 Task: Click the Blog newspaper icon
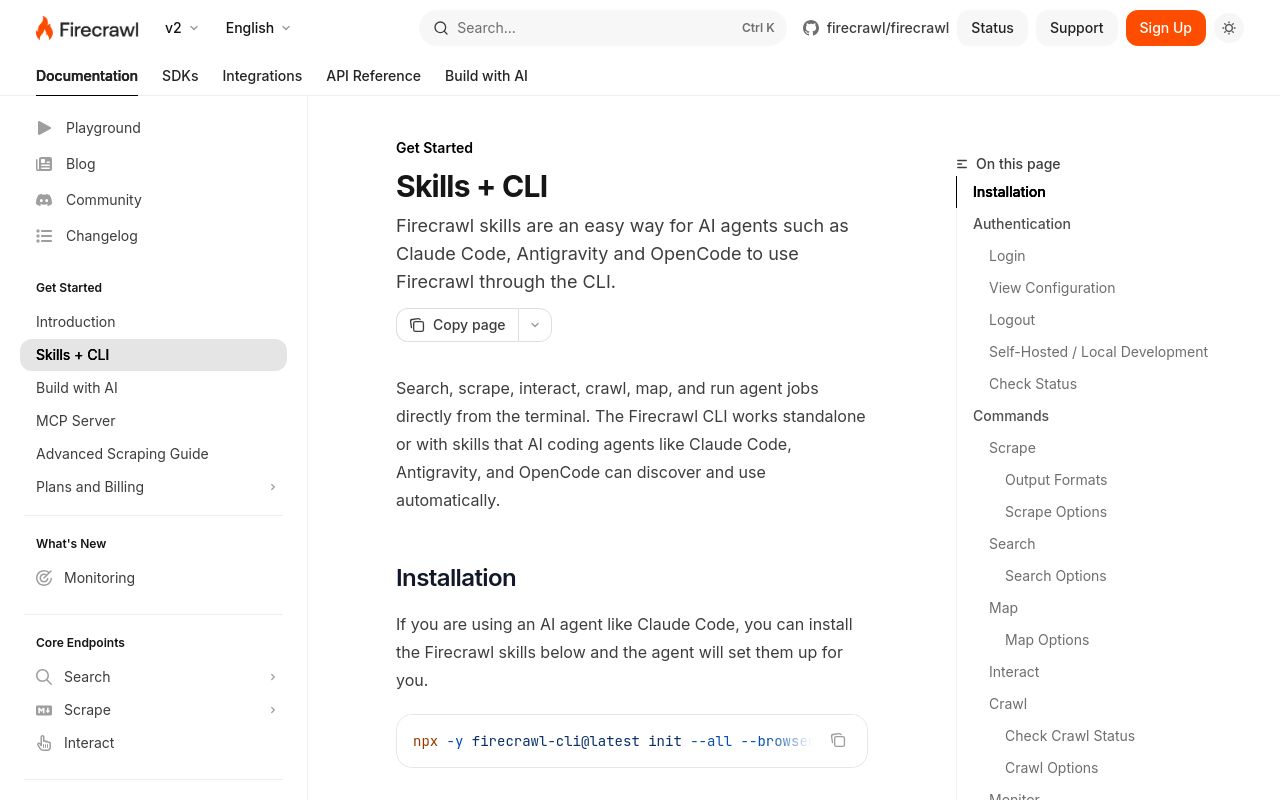[44, 164]
